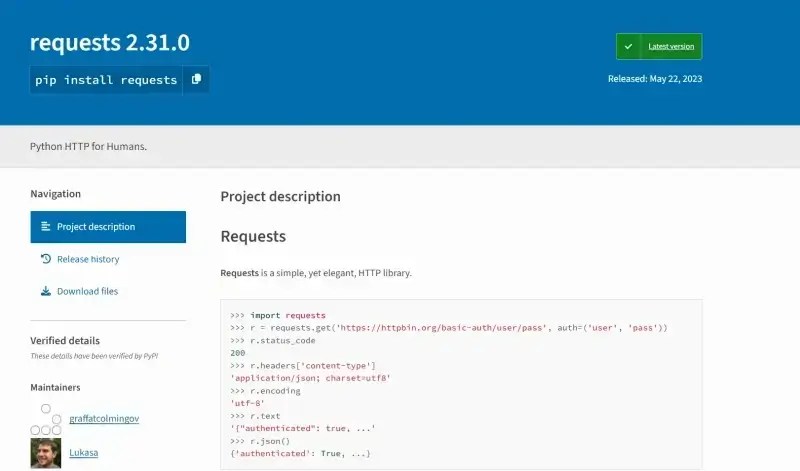The image size is (800, 471).
Task: Open maintainer Lukasa profile link
Action: [84, 453]
